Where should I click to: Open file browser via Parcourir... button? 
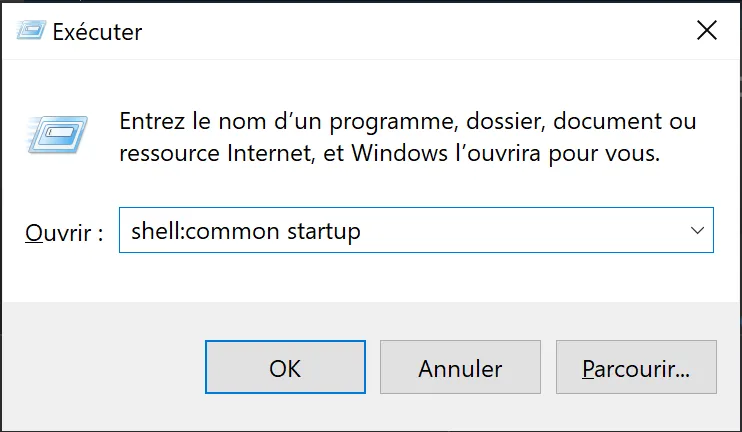pyautogui.click(x=636, y=367)
